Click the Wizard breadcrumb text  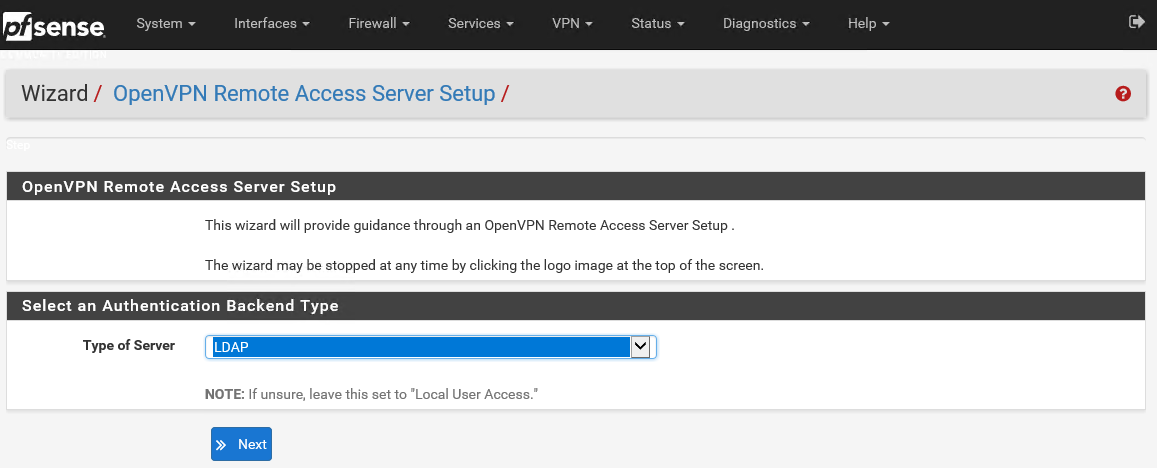[x=55, y=94]
